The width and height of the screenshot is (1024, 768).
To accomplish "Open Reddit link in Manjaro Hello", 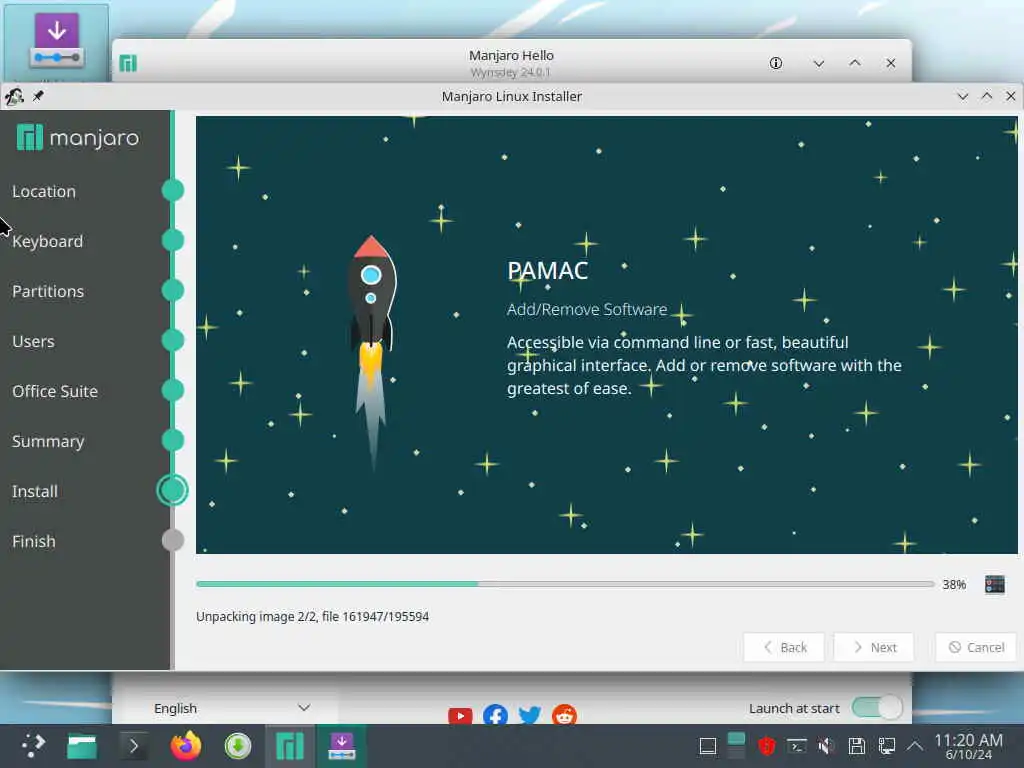I will (x=564, y=715).
